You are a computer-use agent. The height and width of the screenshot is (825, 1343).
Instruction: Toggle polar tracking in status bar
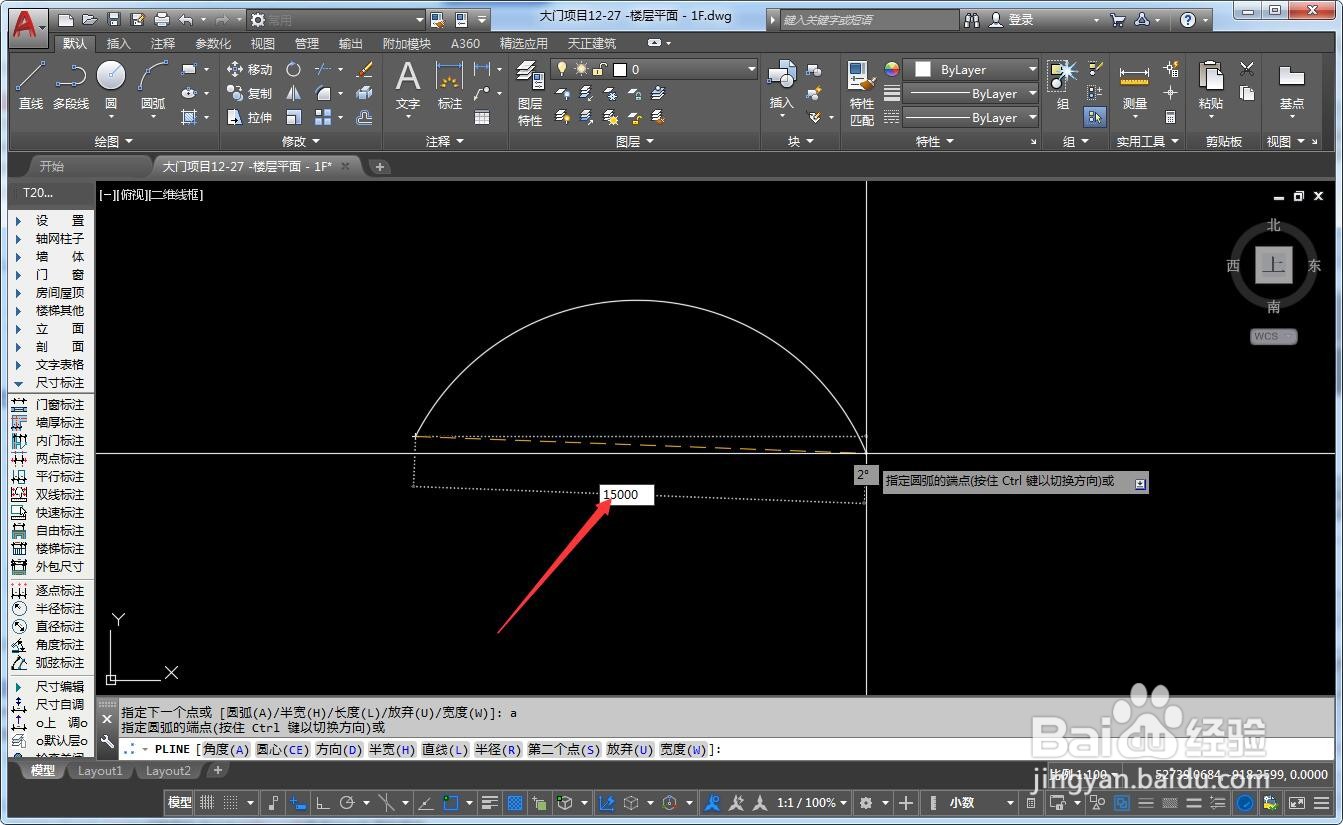(x=347, y=802)
